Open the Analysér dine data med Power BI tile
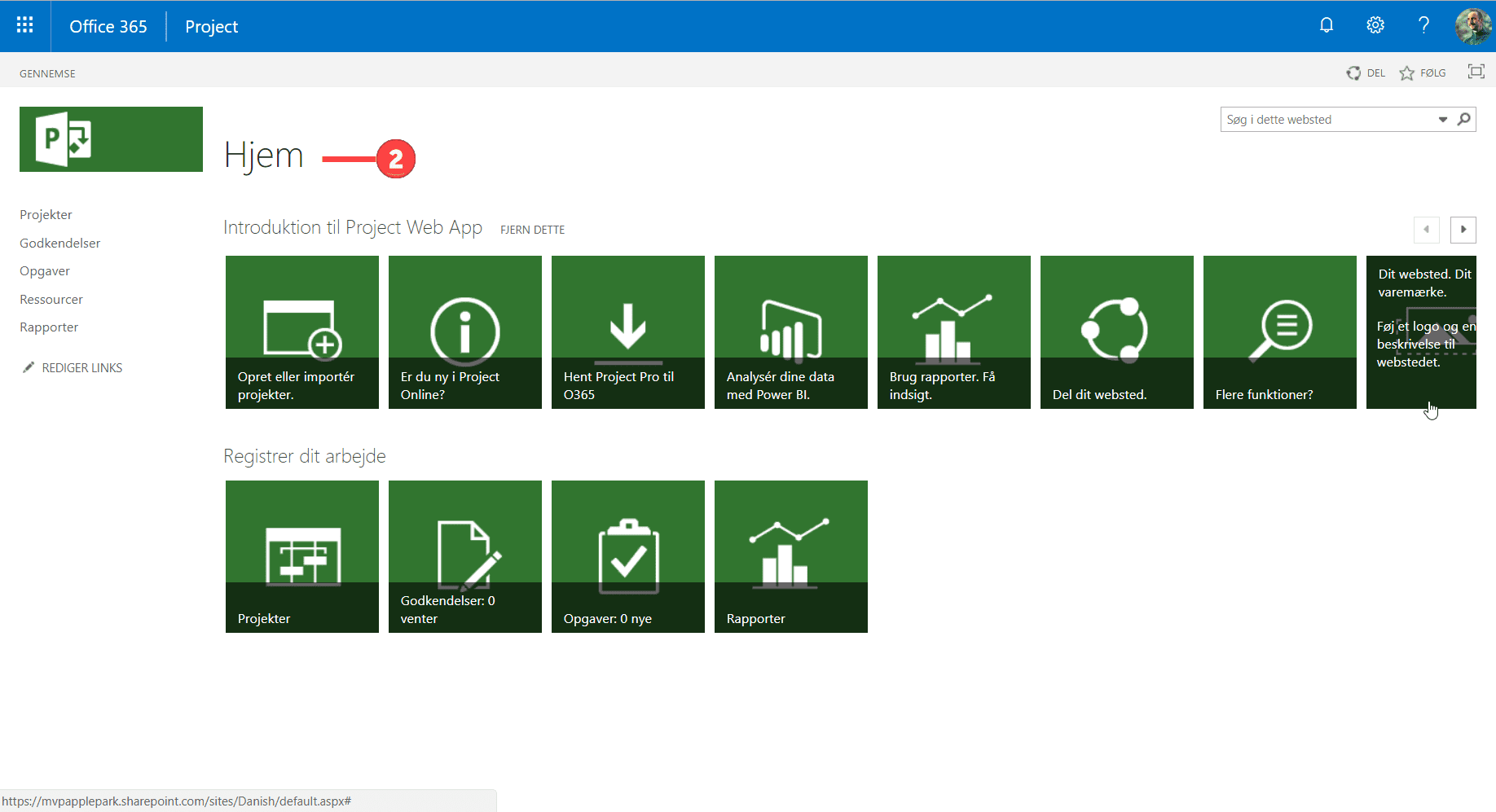 click(791, 332)
